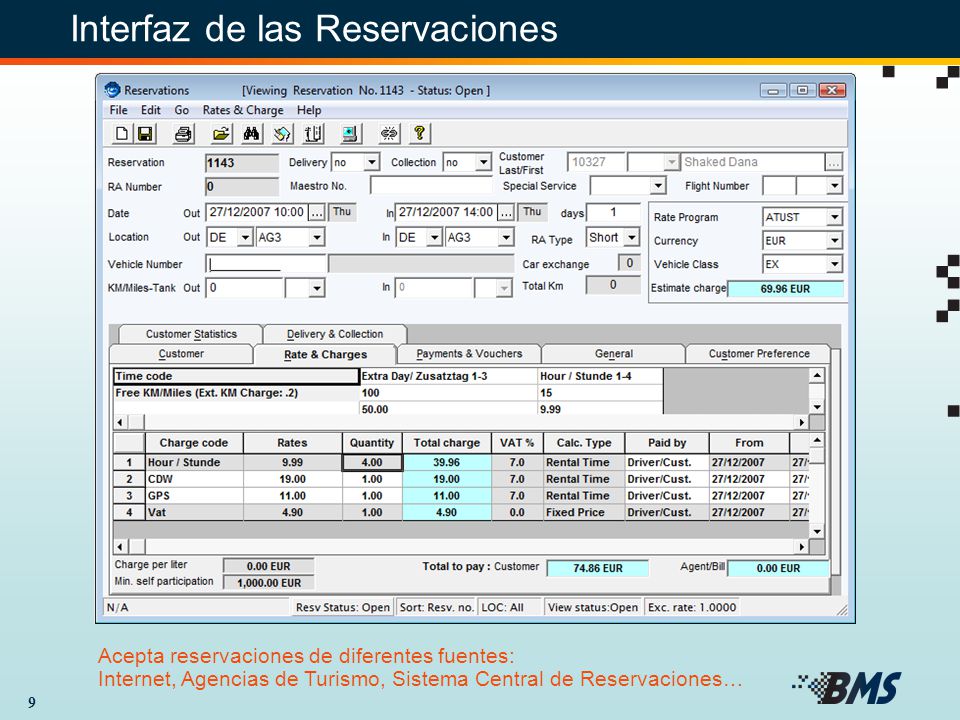Screen dimensions: 960x720
Task: Click scroll-left arrow of time code grid
Action: tap(120, 422)
